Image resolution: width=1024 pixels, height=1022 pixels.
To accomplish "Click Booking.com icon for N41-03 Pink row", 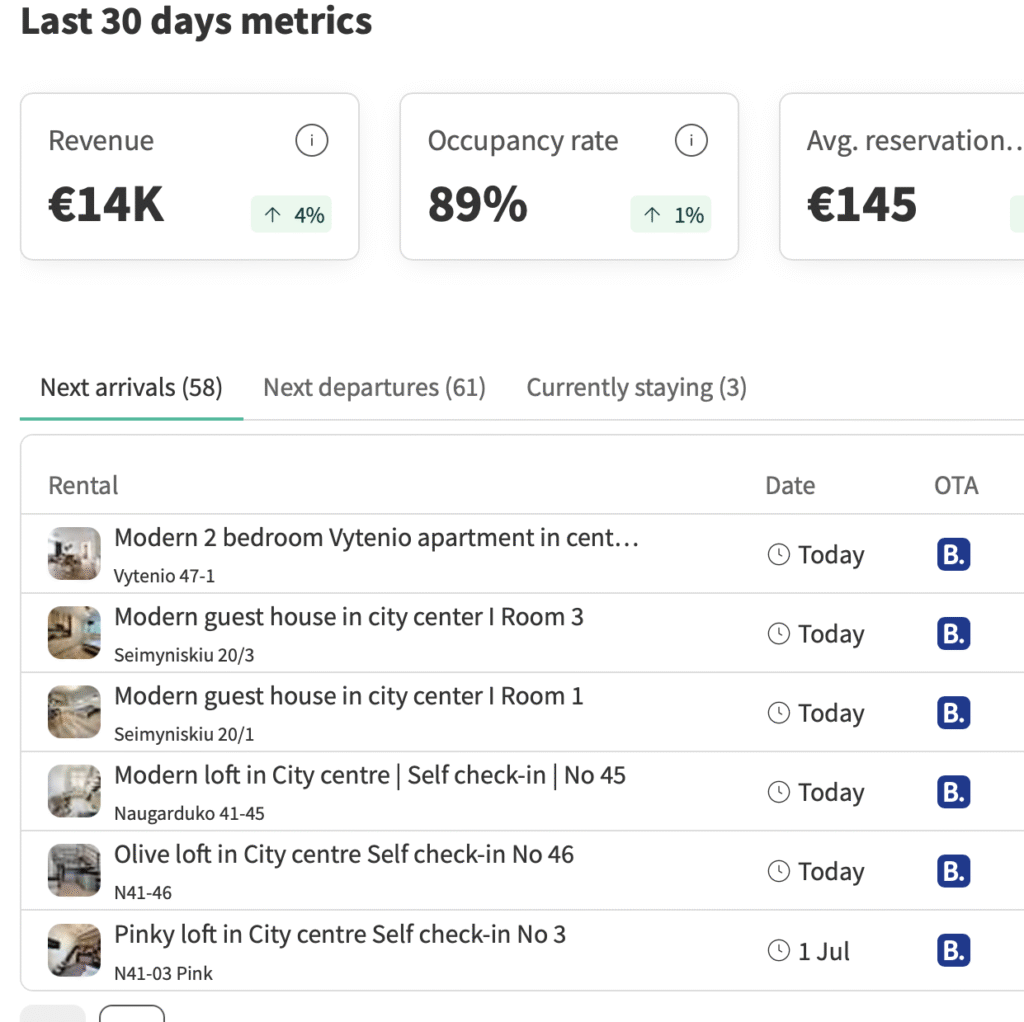I will point(953,950).
